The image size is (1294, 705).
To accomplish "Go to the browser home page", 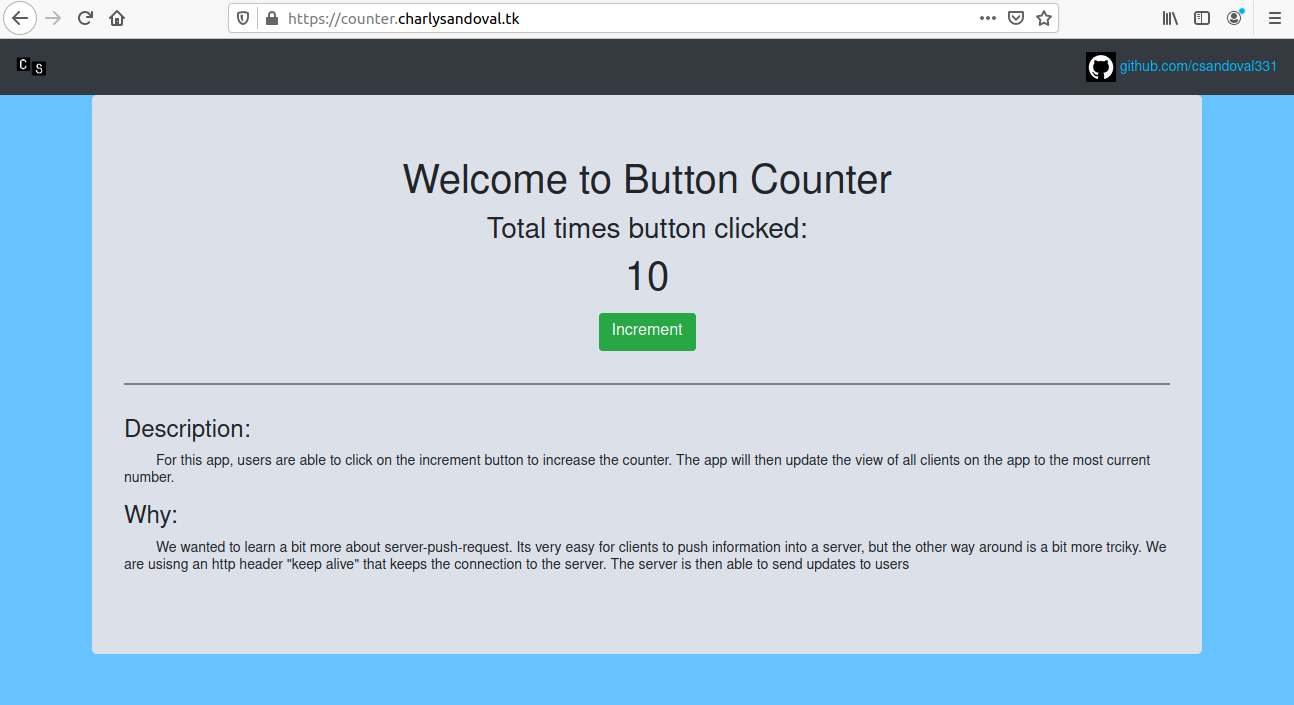I will click(117, 18).
